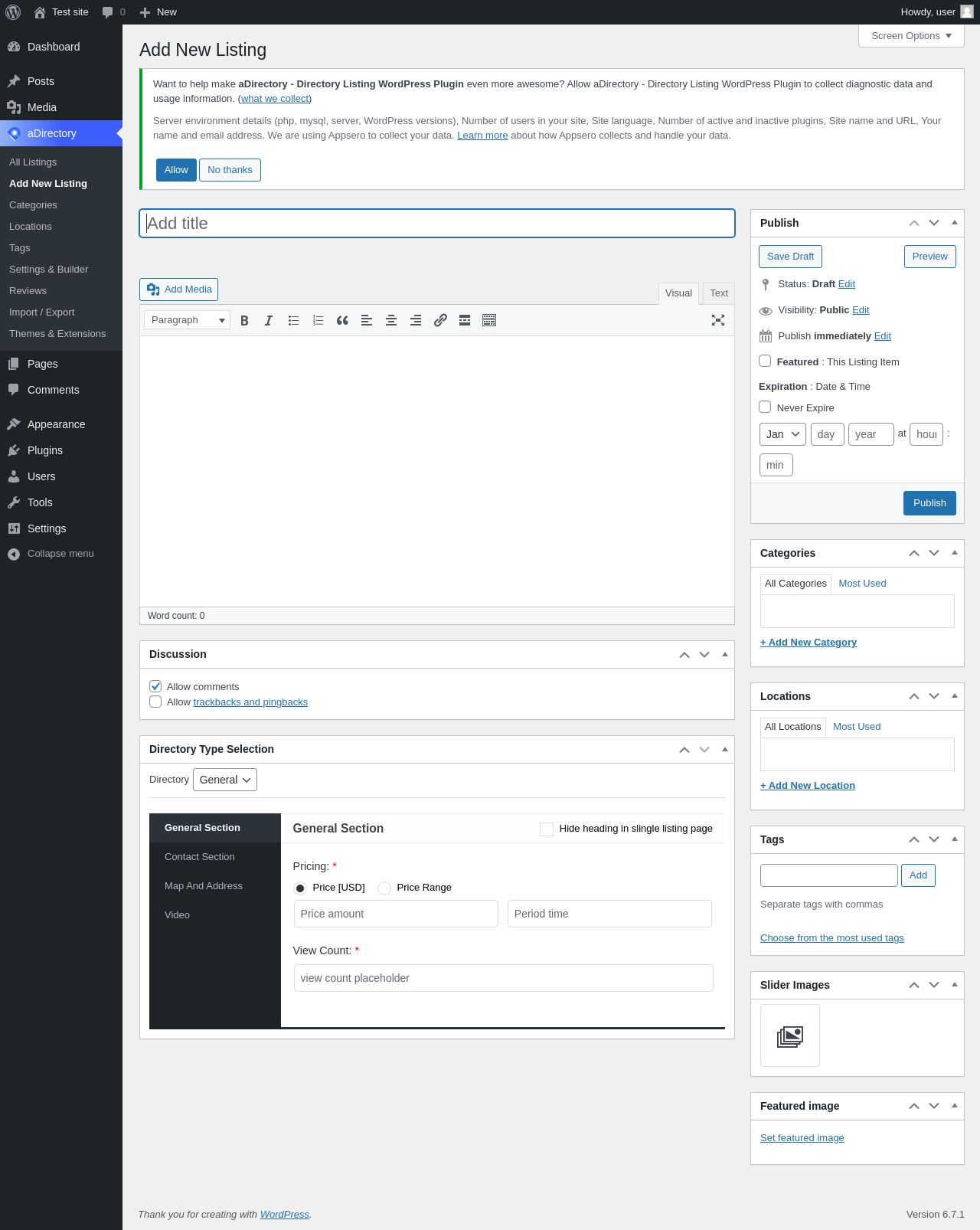The height and width of the screenshot is (1230, 980).
Task: Create a numbered list
Action: tap(318, 320)
